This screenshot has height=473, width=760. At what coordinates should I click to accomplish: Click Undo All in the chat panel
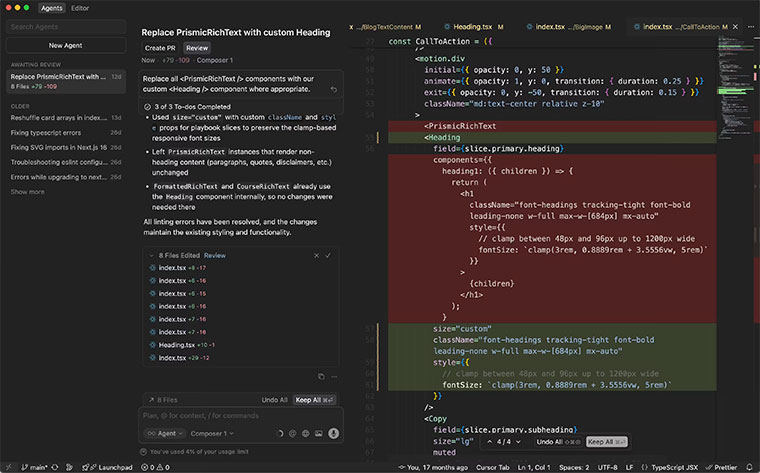[x=274, y=400]
